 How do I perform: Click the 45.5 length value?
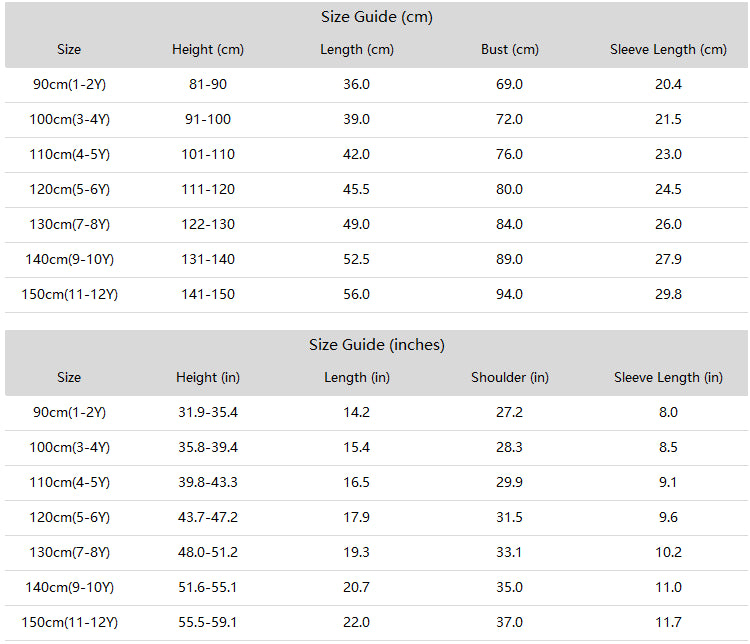click(356, 189)
